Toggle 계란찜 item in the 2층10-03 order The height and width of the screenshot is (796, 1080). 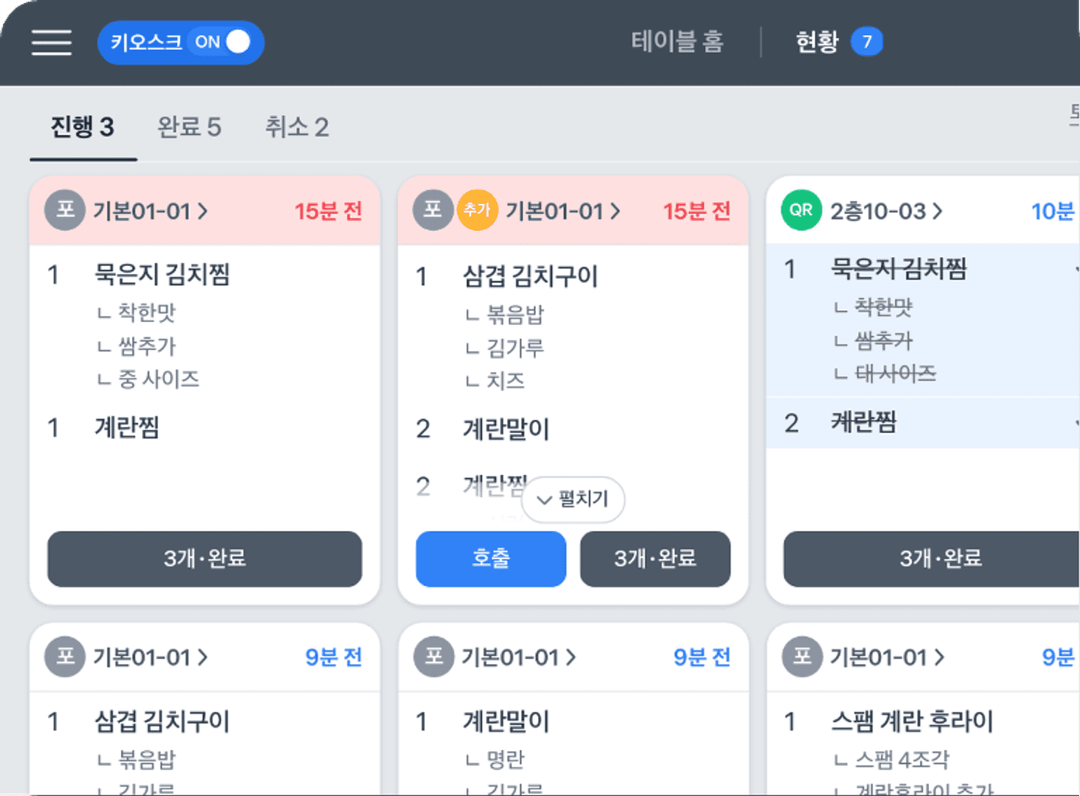click(x=864, y=423)
